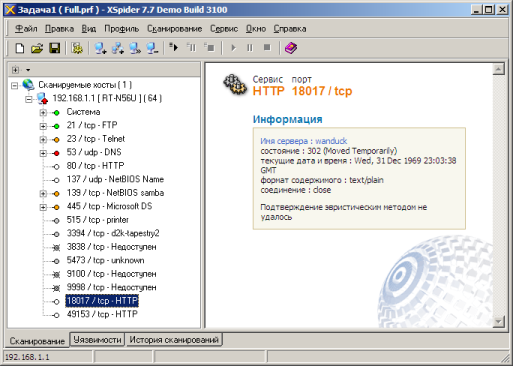Open a task file via folder icon
This screenshot has height=366, width=513.
point(37,48)
